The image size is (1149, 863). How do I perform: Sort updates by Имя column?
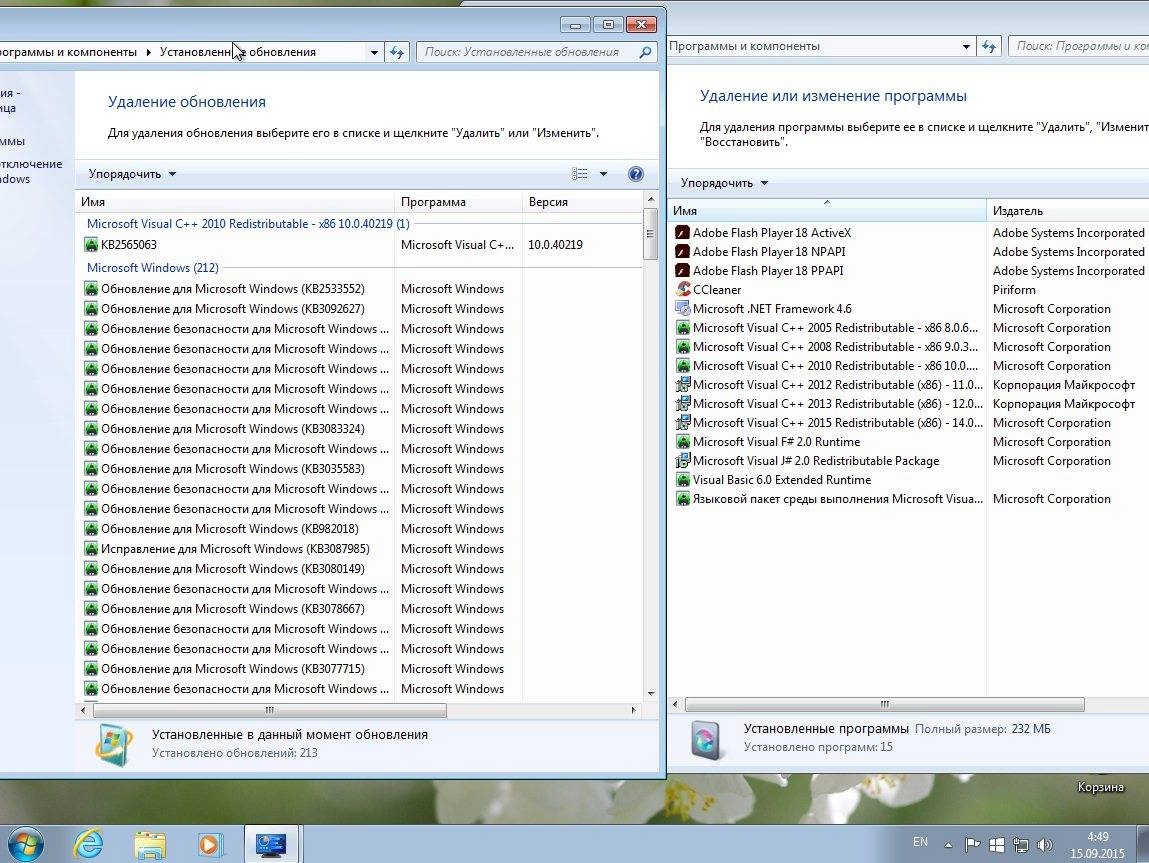(235, 201)
